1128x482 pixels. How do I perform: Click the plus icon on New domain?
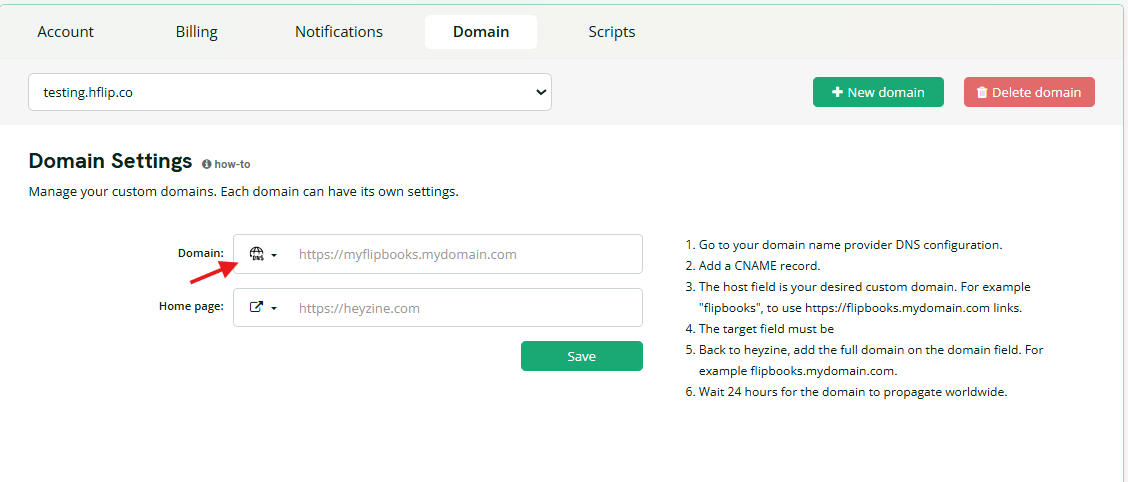(837, 92)
